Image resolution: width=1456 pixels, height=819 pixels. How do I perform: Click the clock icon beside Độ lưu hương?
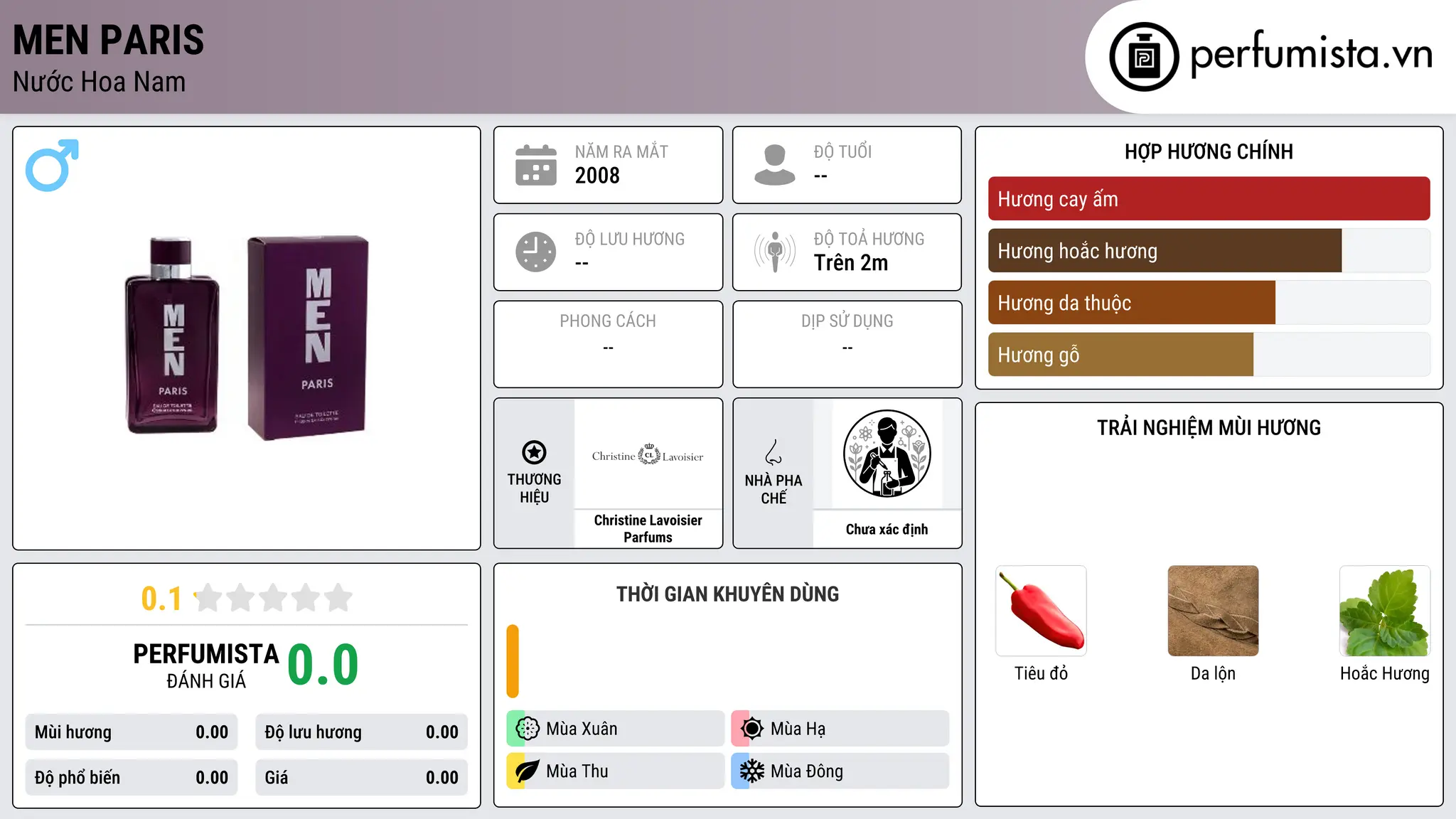(x=536, y=252)
